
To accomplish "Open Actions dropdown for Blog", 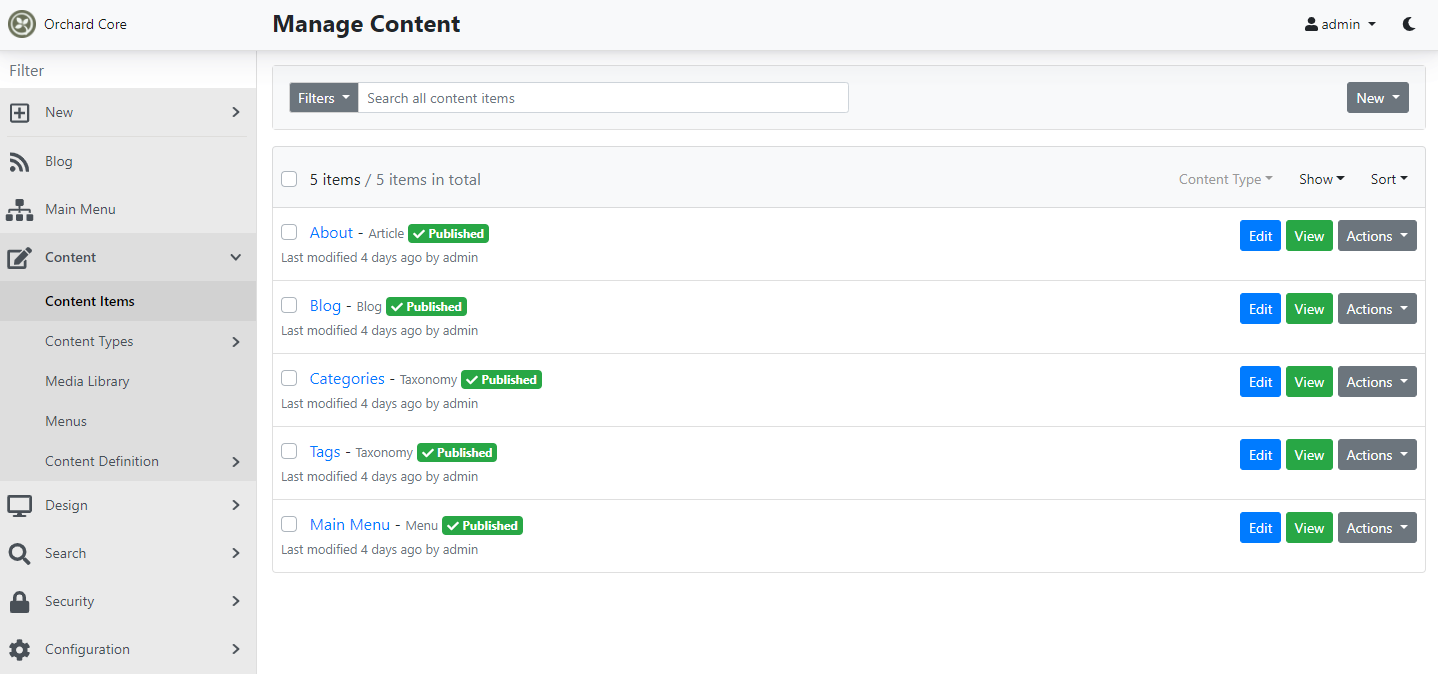I will coord(1377,309).
